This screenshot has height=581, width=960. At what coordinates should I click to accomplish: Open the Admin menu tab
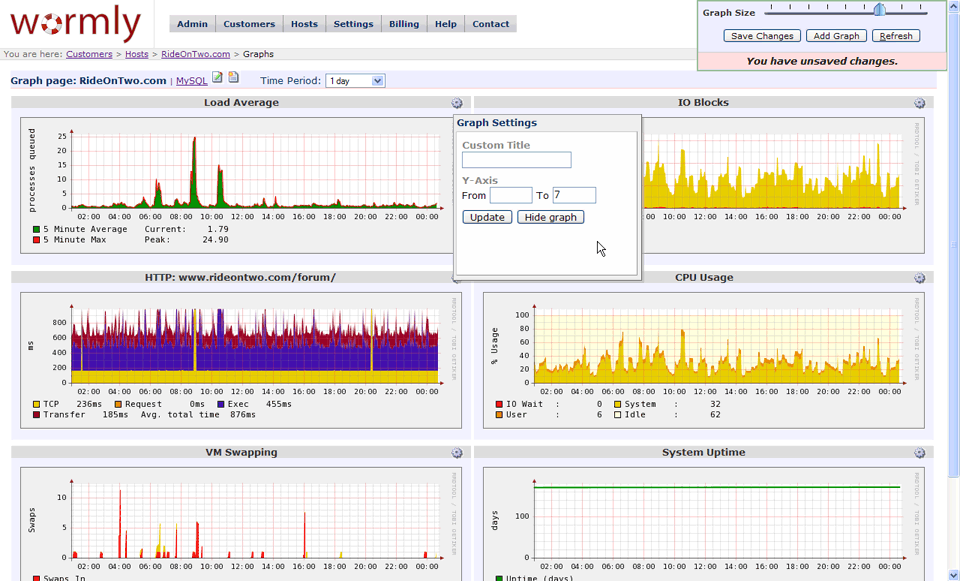point(192,23)
